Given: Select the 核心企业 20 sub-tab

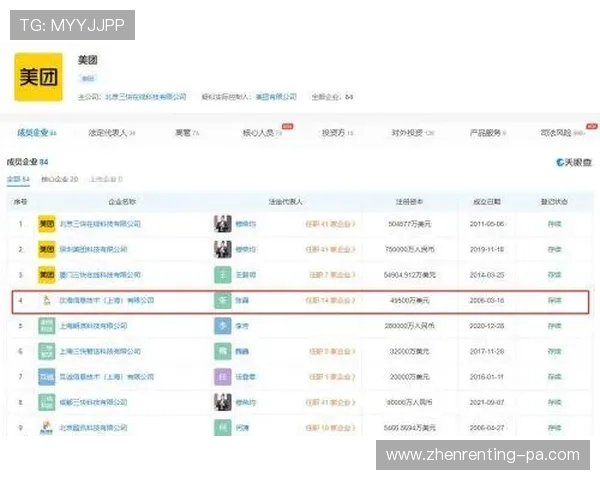Looking at the screenshot, I should [60, 179].
